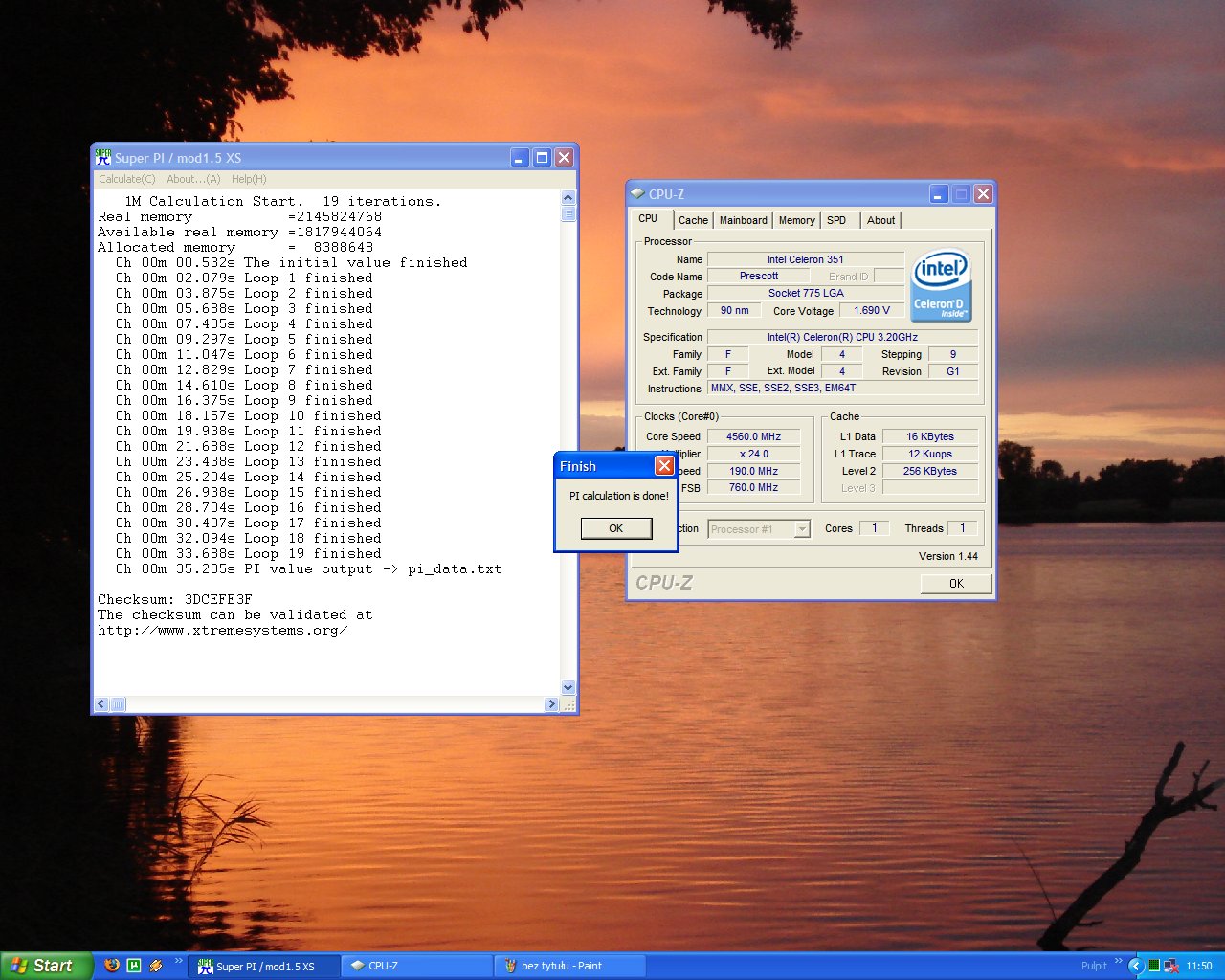The height and width of the screenshot is (980, 1225).
Task: Activate the CPU-Z taskbar button
Action: [x=417, y=967]
